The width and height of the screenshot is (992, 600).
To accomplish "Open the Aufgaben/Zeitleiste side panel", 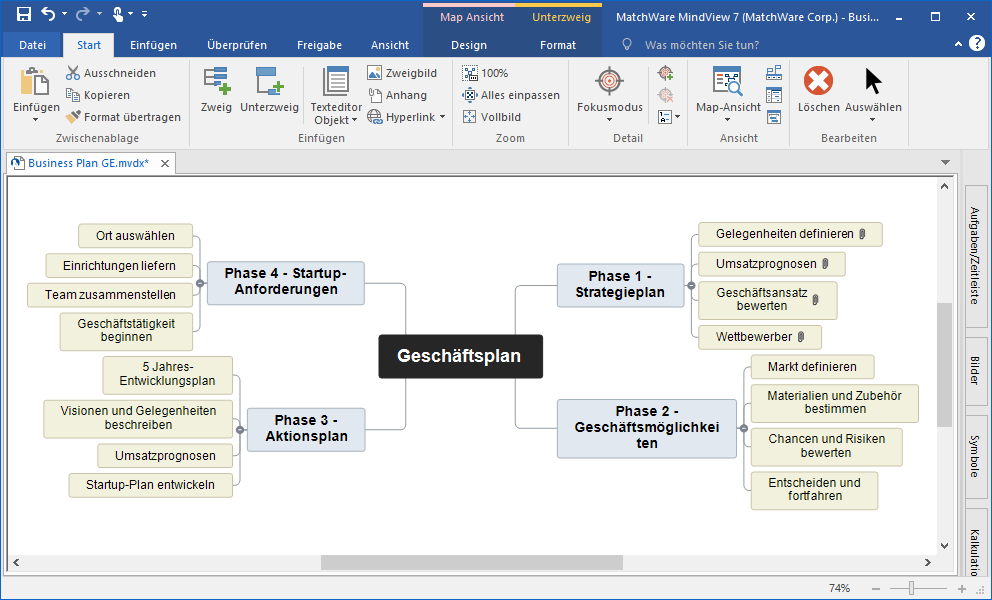I will point(975,255).
